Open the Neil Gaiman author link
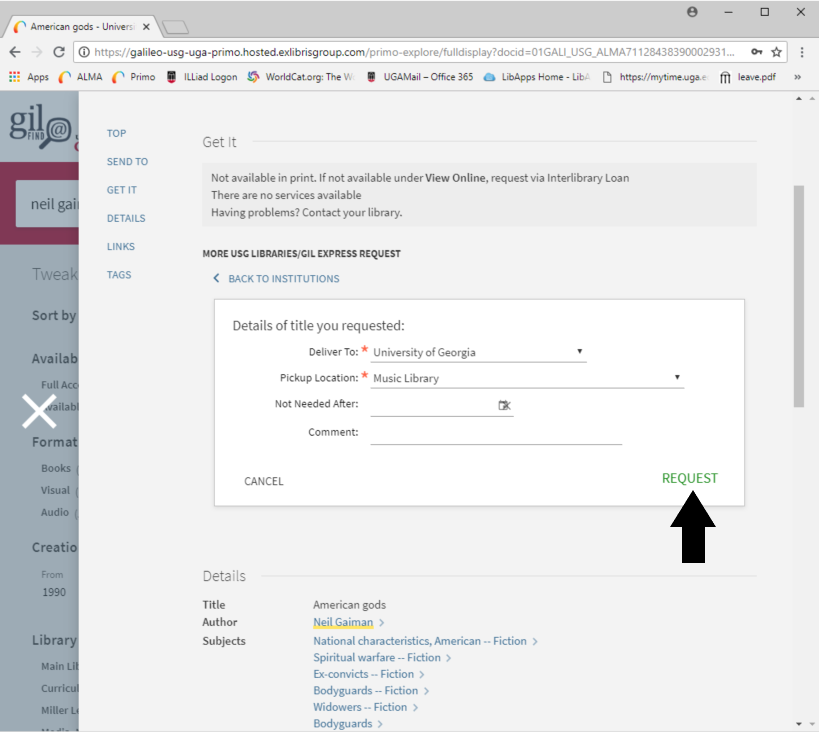 (343, 622)
